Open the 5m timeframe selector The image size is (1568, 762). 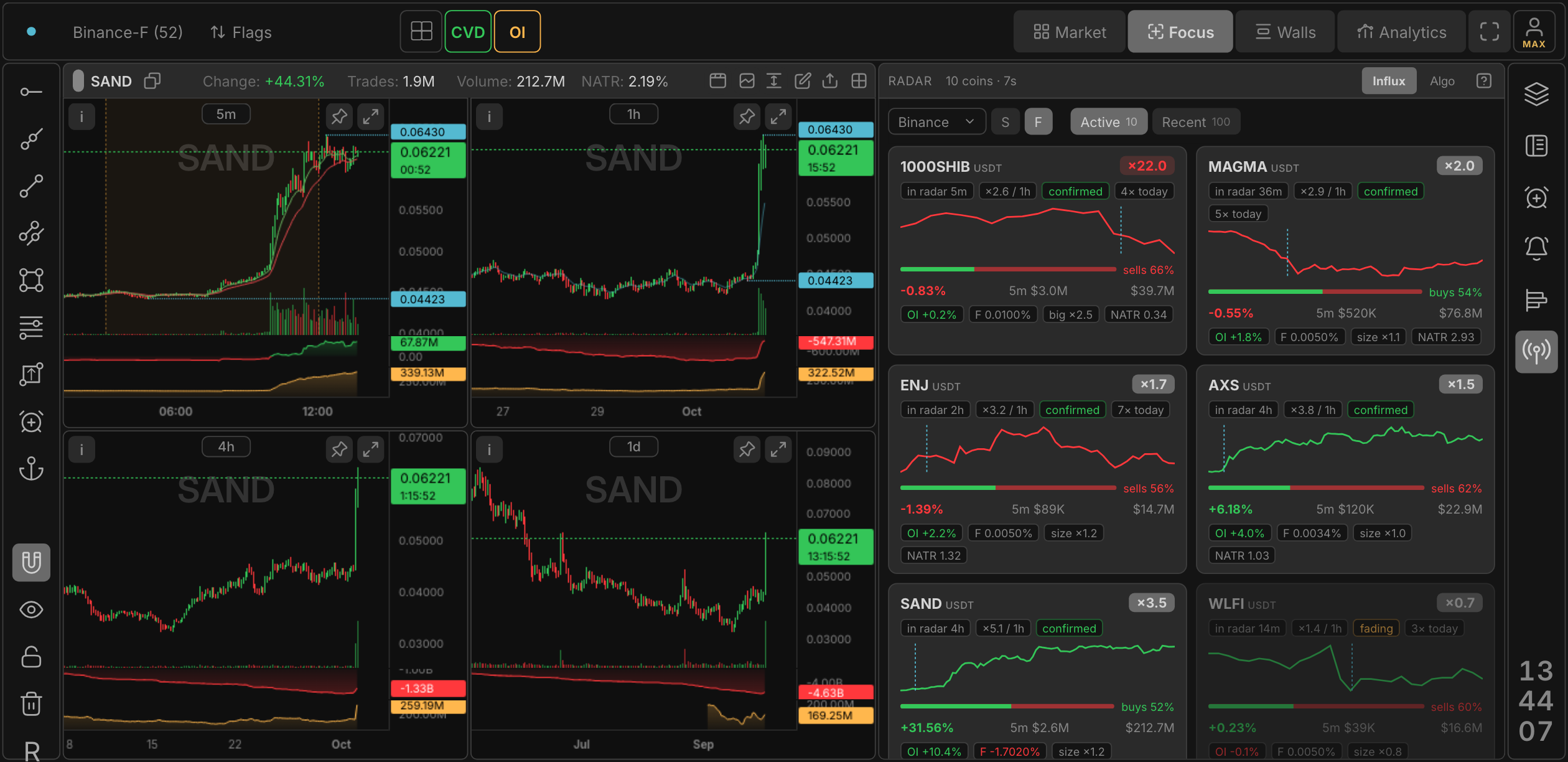(x=226, y=115)
